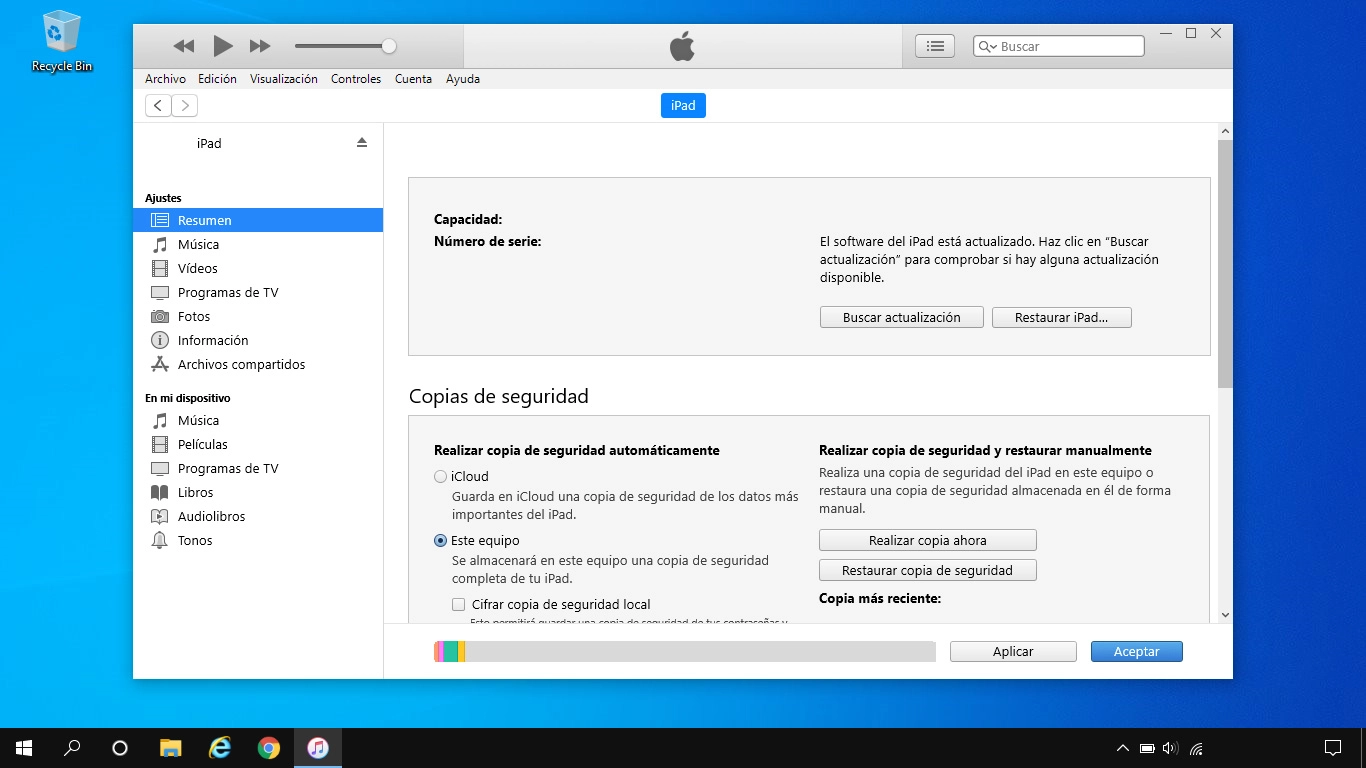Select the iCloud backup radio button
Viewport: 1366px width, 768px height.
pyautogui.click(x=439, y=476)
